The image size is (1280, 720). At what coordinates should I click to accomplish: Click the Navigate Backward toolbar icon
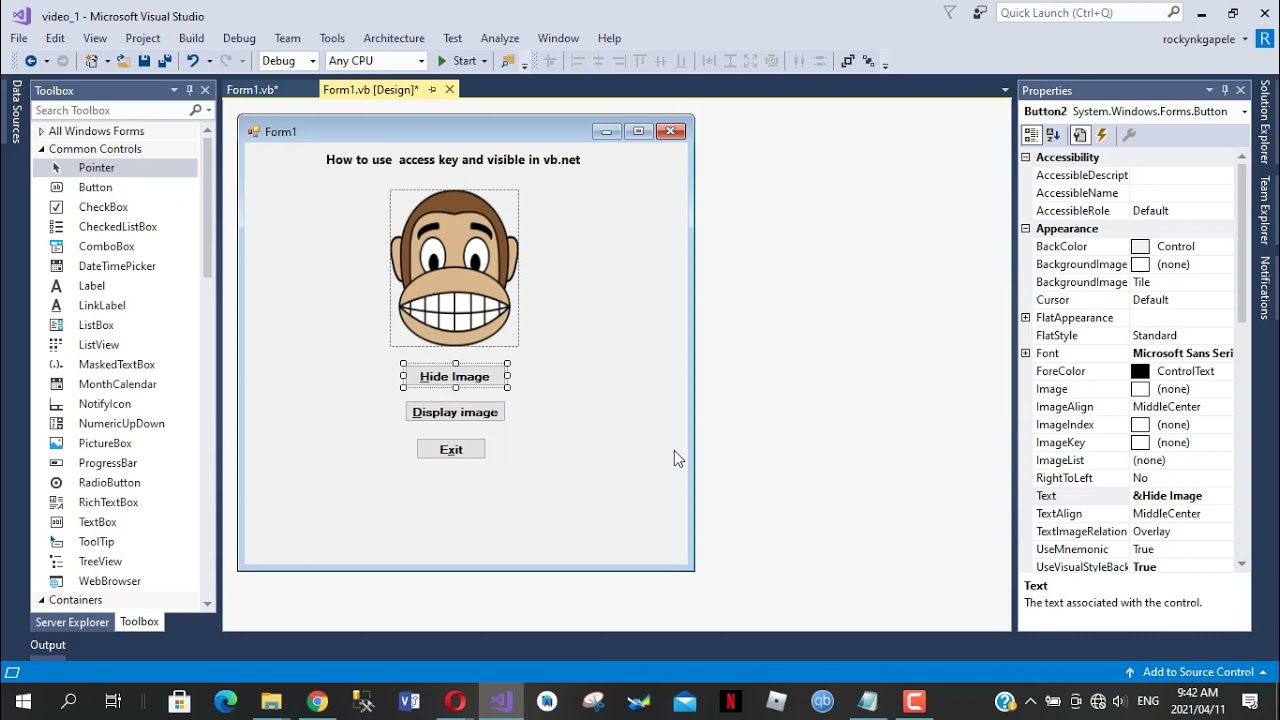[30, 61]
